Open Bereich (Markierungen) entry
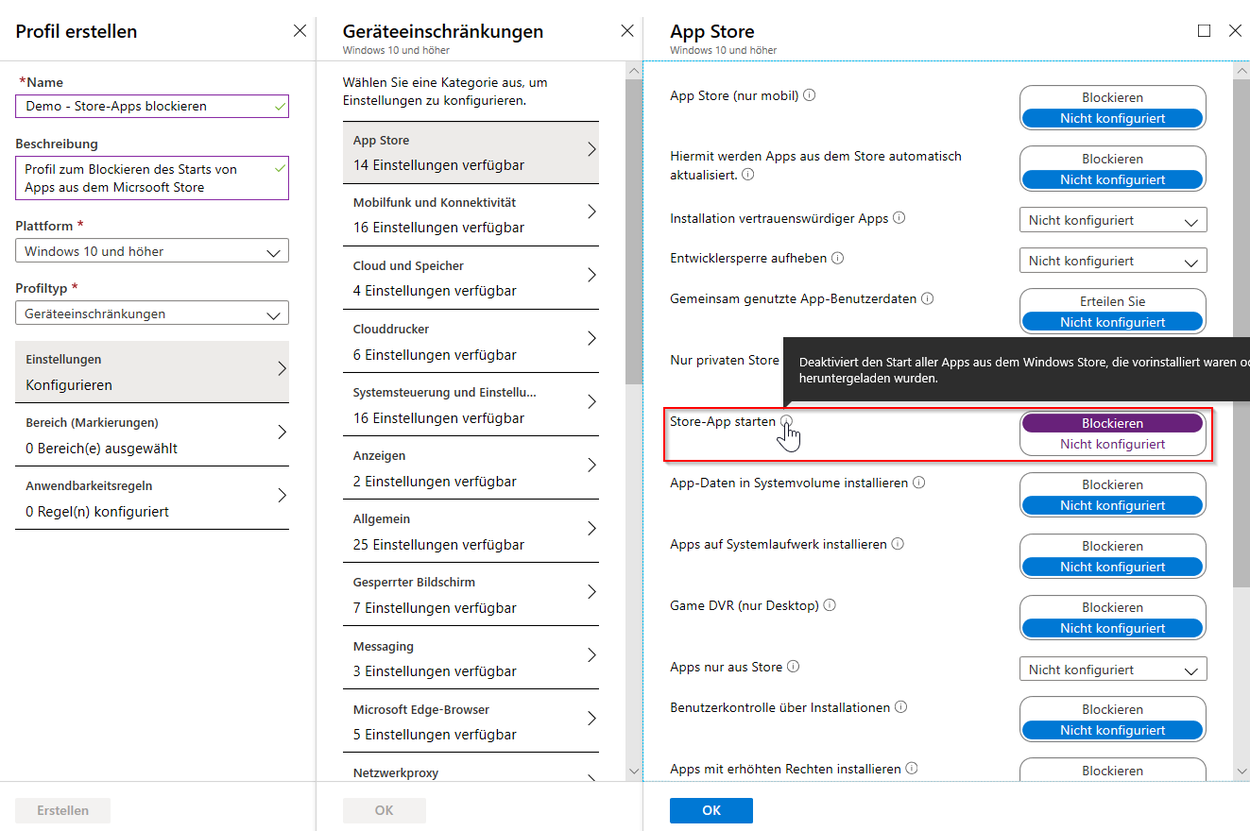Screen dimensions: 1250x831 152,436
